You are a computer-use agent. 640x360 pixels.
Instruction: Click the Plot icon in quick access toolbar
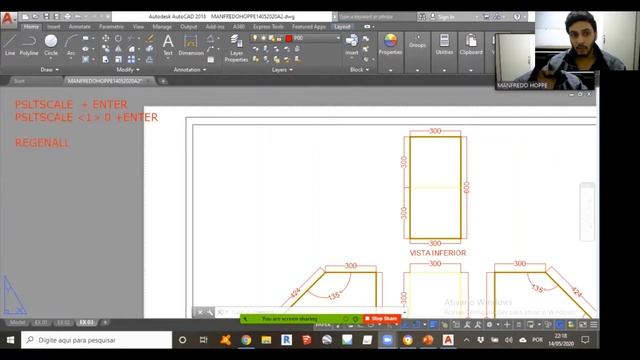67,17
